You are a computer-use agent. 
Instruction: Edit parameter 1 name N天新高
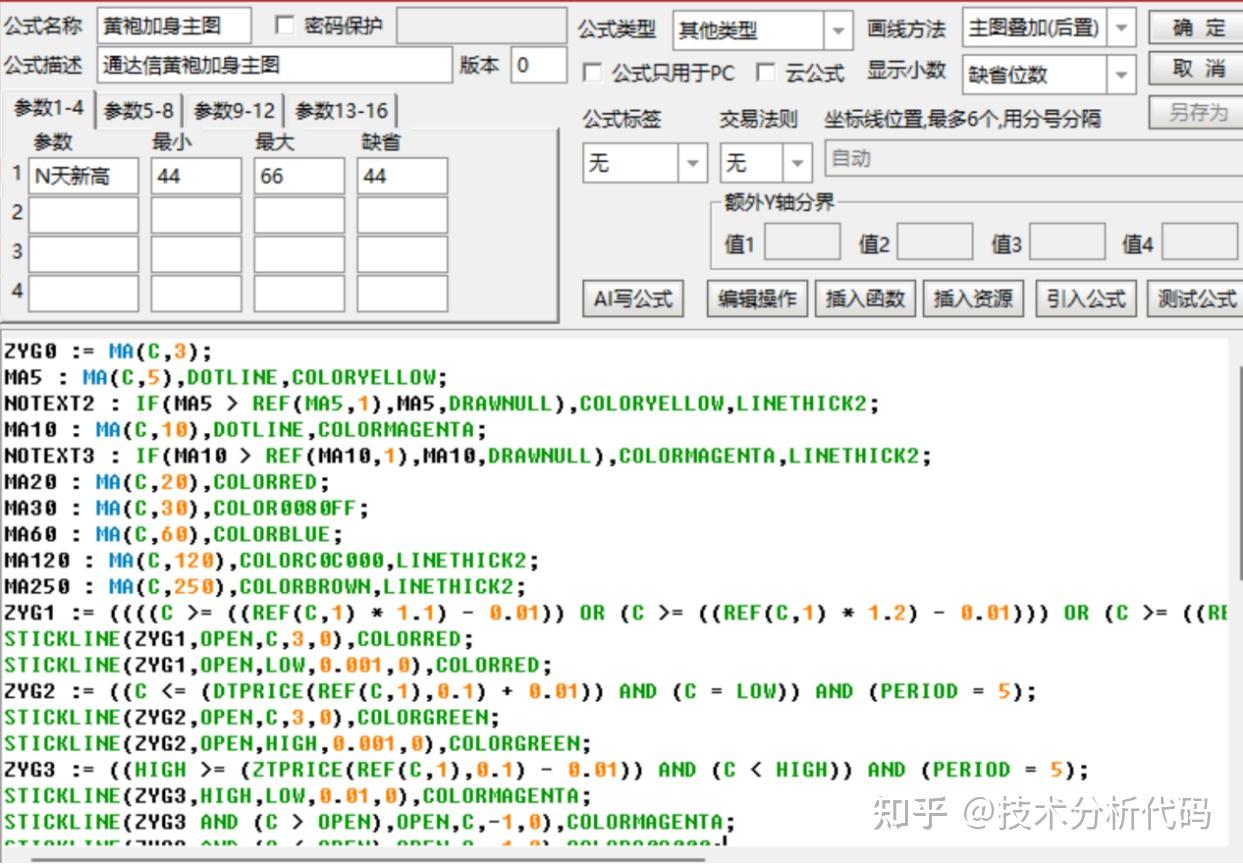(83, 176)
